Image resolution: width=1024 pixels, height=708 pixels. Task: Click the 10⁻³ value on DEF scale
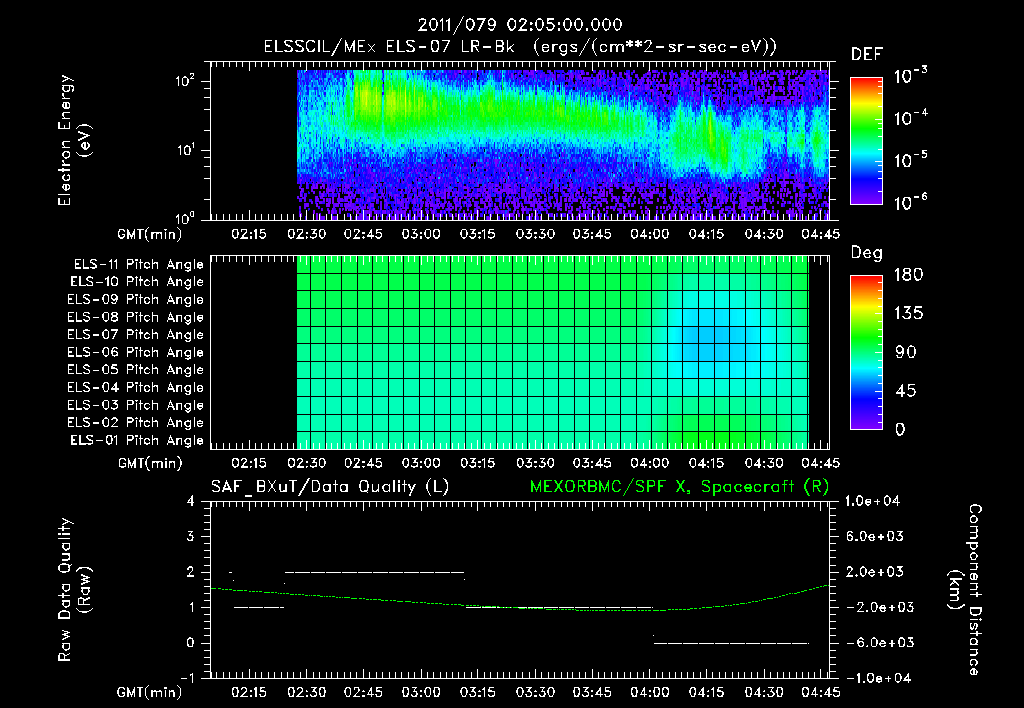click(x=910, y=76)
